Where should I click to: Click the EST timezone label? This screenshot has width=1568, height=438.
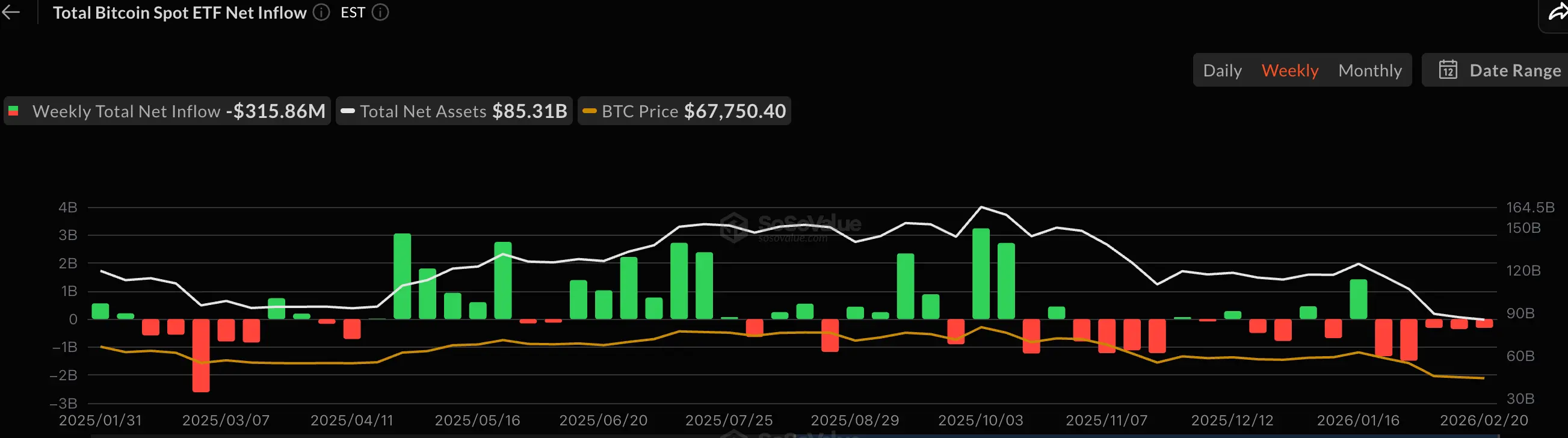coord(353,12)
